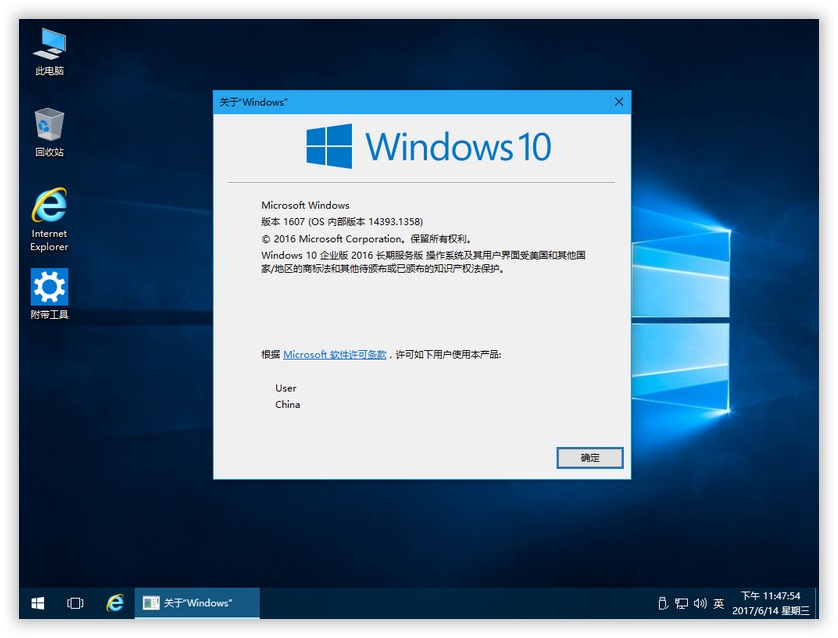Click the Show desktop strip at taskbar end
The image size is (838, 638).
click(816, 603)
